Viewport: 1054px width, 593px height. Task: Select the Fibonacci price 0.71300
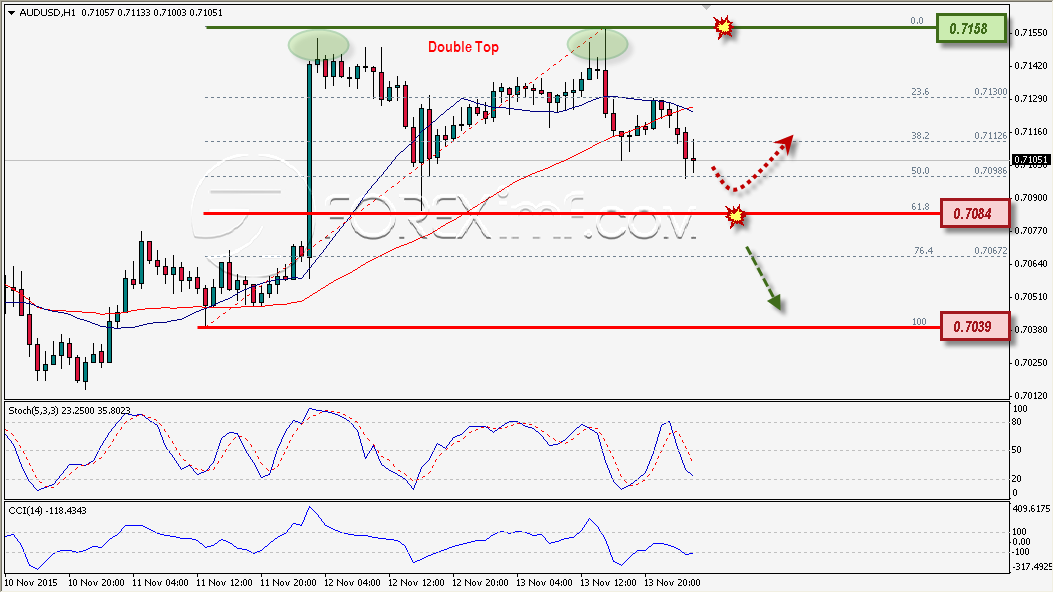[x=990, y=92]
